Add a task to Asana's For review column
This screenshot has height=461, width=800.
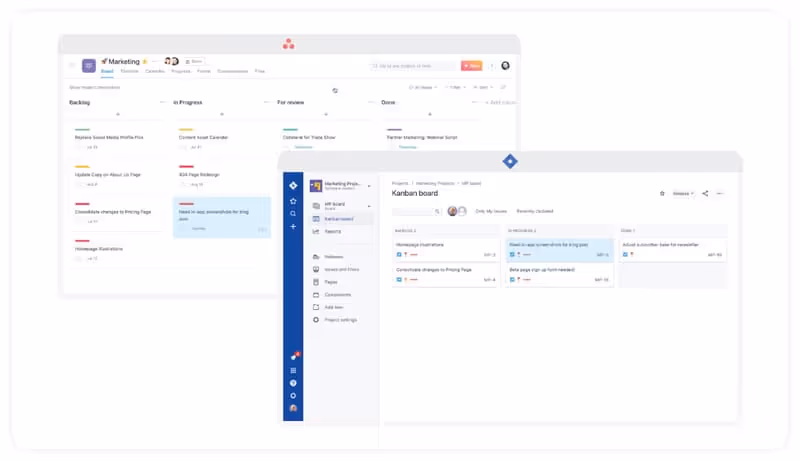coord(326,114)
